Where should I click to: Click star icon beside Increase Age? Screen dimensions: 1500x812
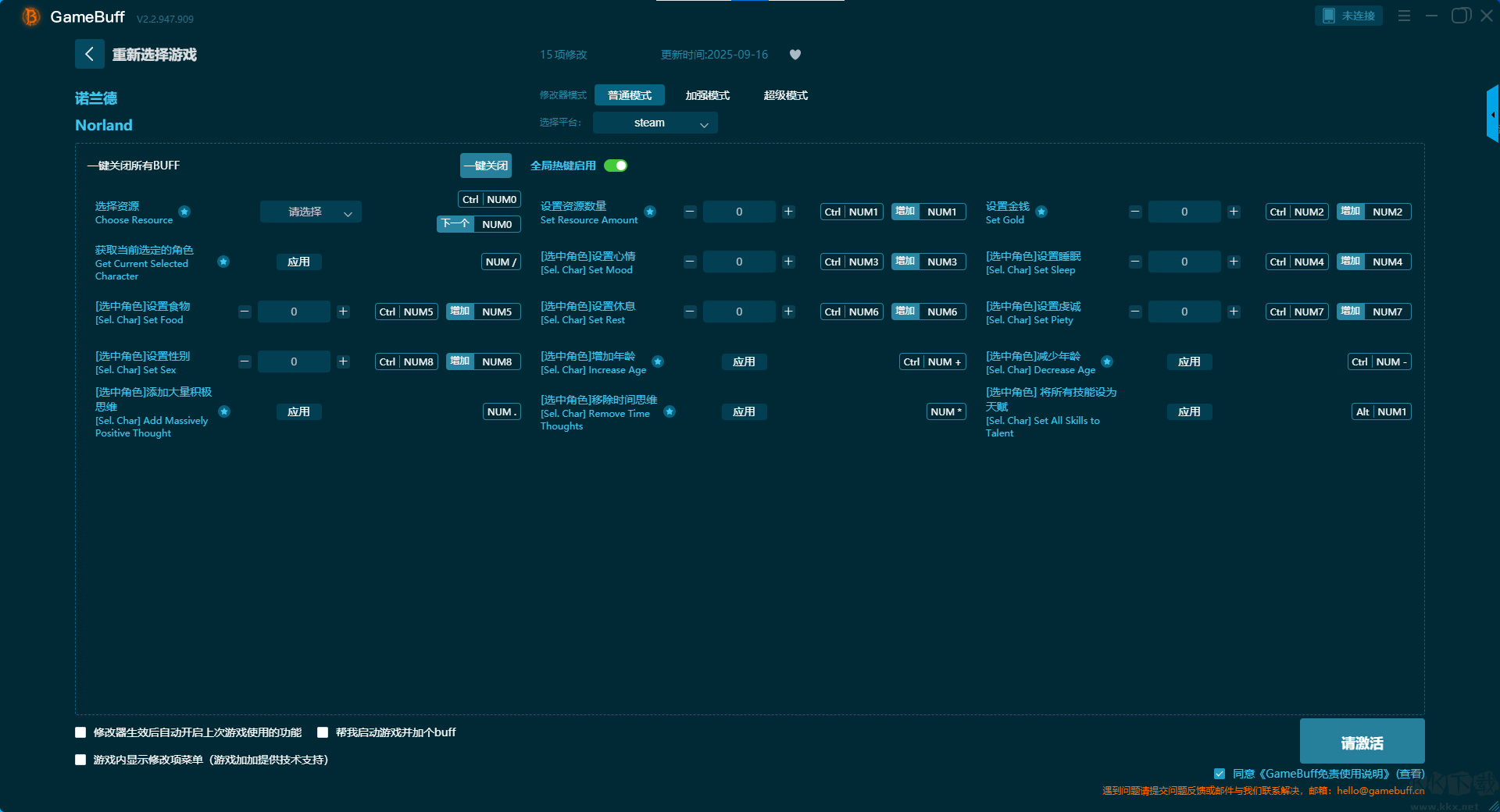[658, 361]
